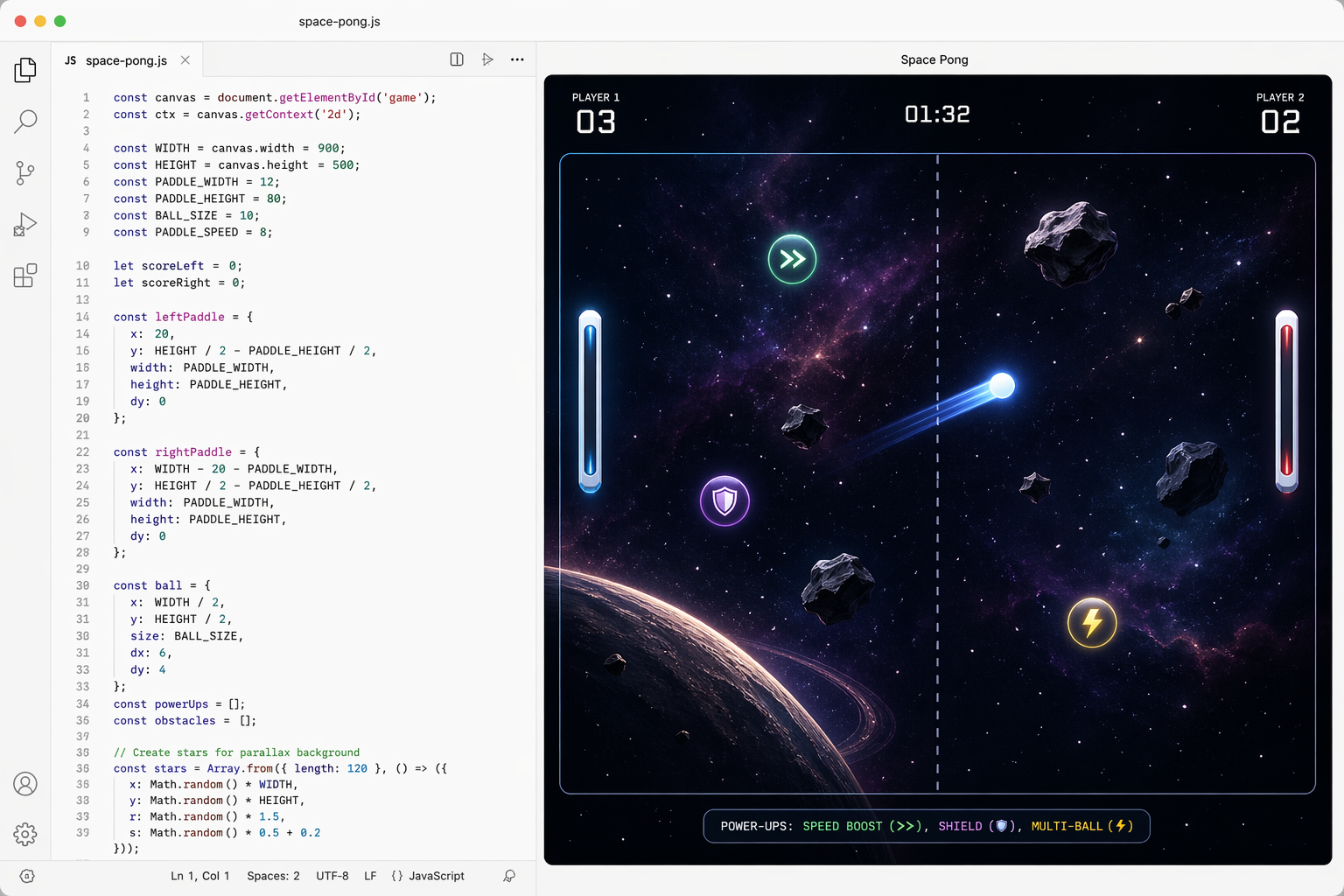The image size is (1344, 896).
Task: Open Settings via the gear icon
Action: point(25,834)
